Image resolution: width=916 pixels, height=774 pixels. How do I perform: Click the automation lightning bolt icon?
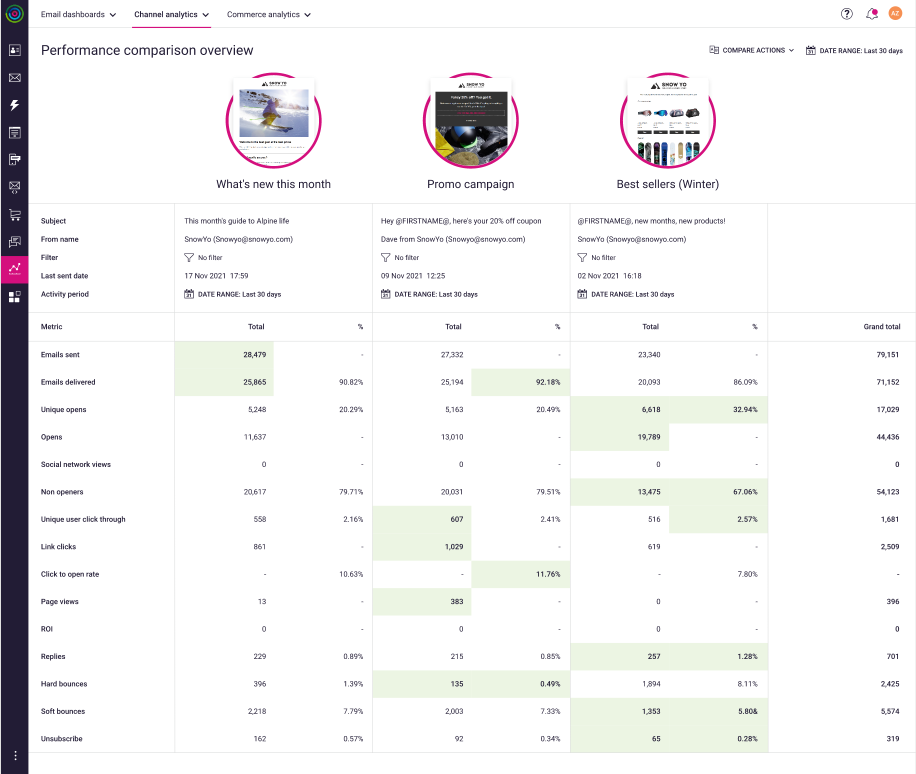tap(13, 104)
